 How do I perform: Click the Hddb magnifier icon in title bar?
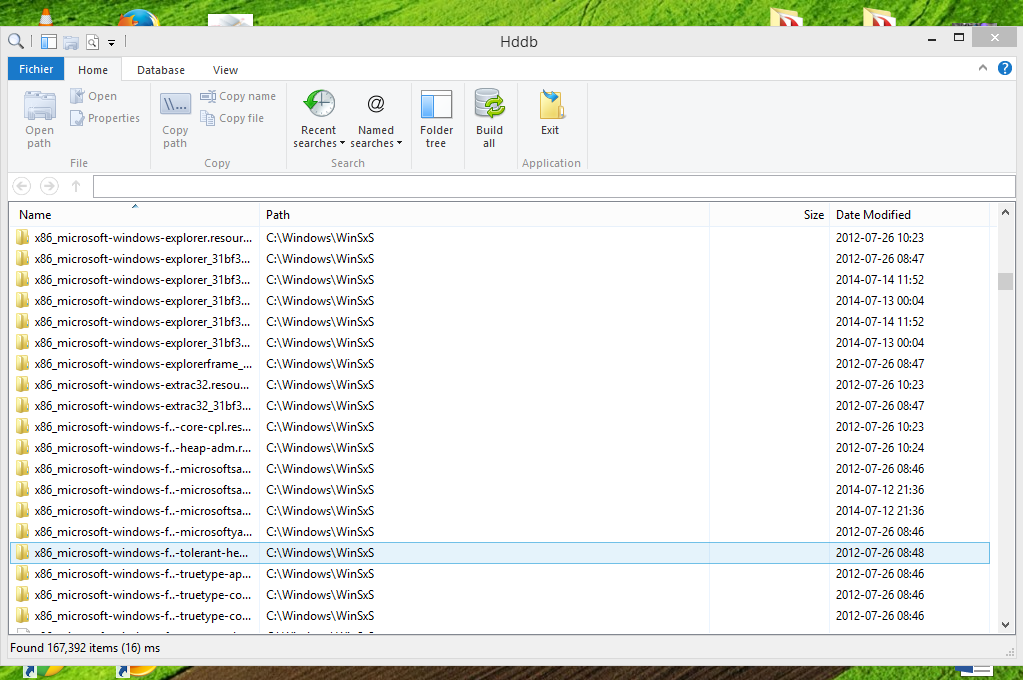(15, 41)
